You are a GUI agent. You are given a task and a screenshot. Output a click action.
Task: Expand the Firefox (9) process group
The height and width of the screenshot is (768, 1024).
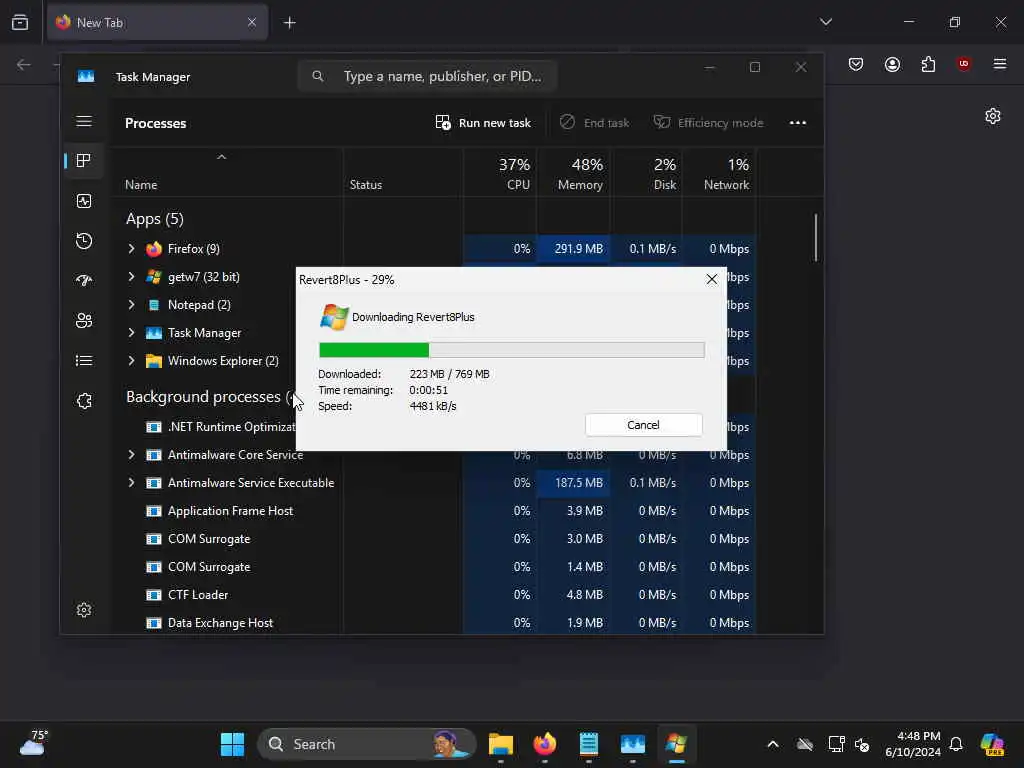point(131,249)
